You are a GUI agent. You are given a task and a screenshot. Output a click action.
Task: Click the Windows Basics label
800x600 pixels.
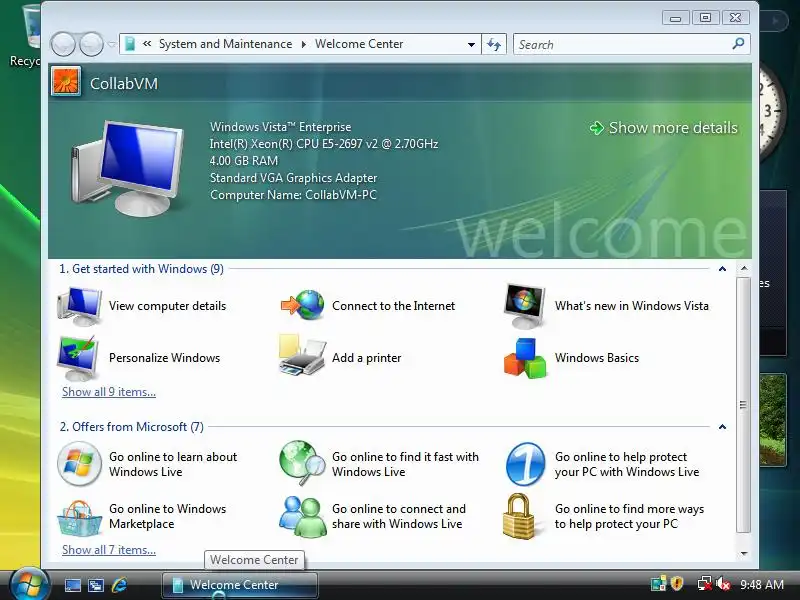tap(597, 358)
